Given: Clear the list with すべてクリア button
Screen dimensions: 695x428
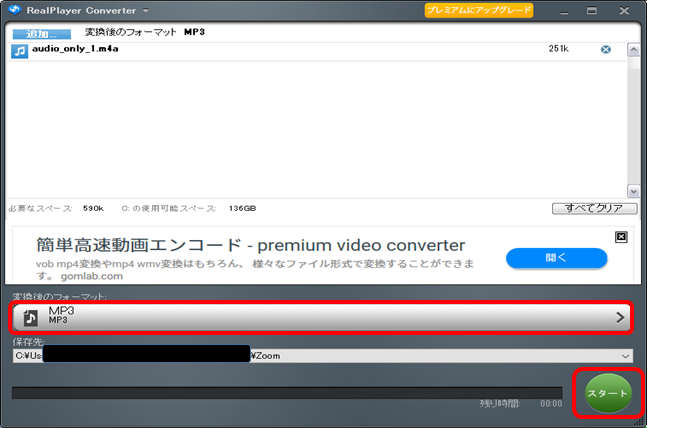Looking at the screenshot, I should pyautogui.click(x=594, y=208).
